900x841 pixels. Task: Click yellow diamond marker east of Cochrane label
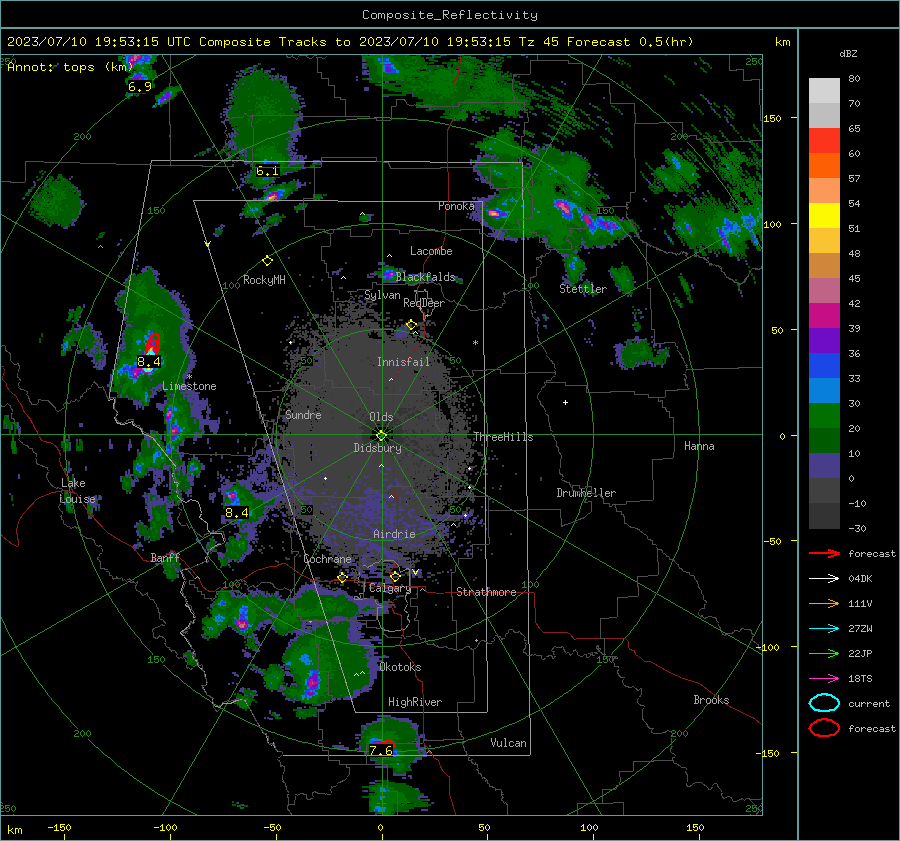pyautogui.click(x=343, y=578)
